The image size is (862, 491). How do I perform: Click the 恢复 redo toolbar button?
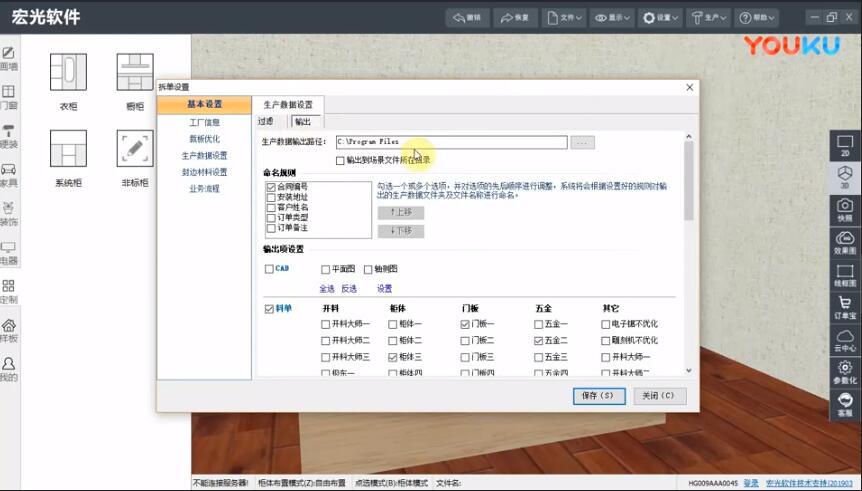tap(515, 18)
